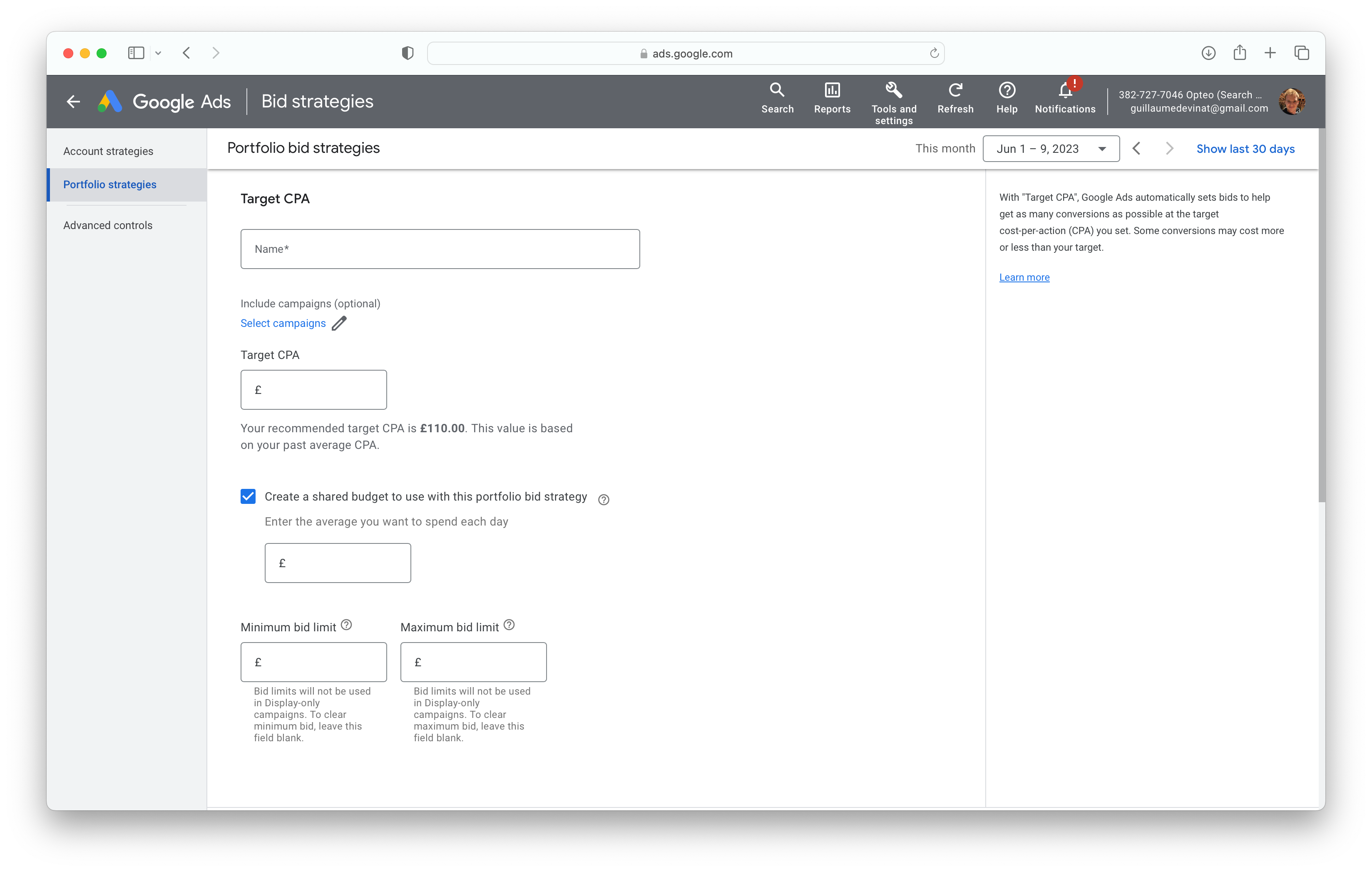Image resolution: width=1372 pixels, height=872 pixels.
Task: Uncheck the Create a shared budget checkbox
Action: 248,496
